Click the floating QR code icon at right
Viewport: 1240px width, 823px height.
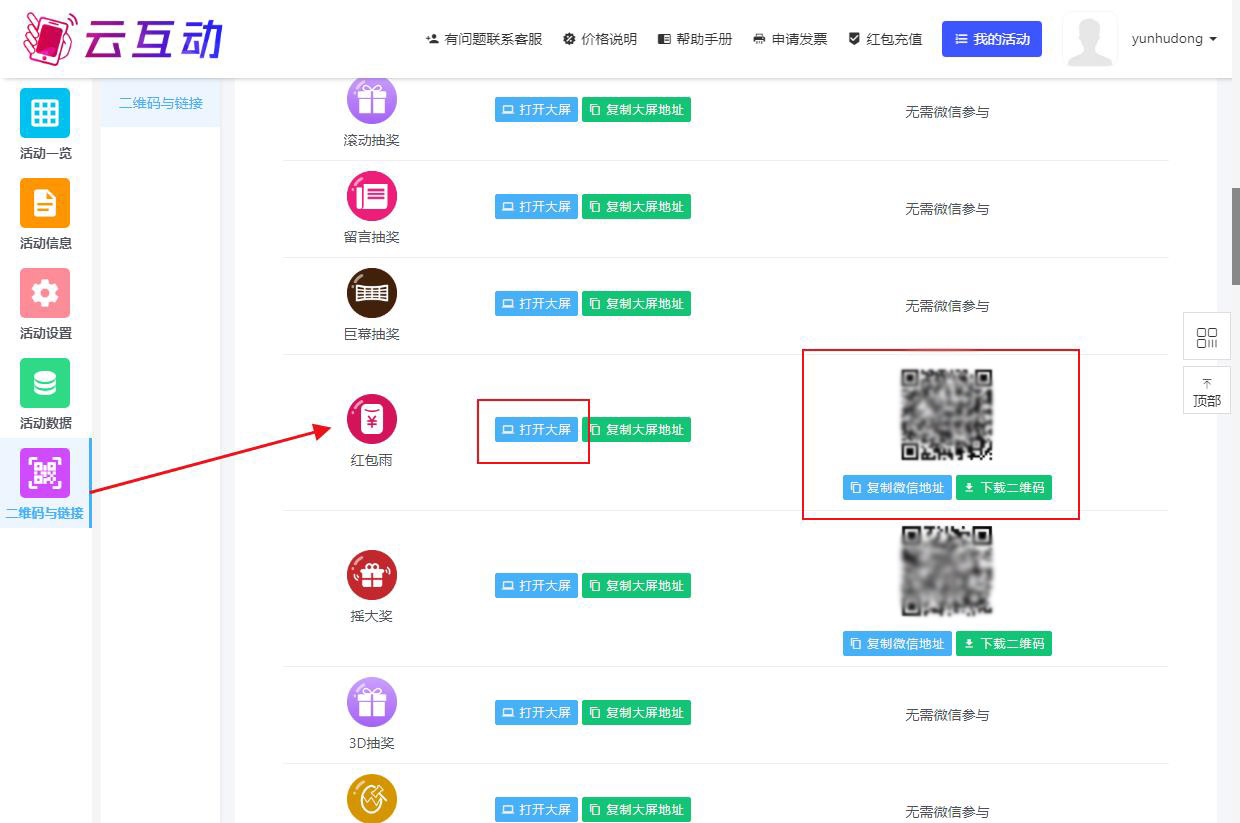1206,337
